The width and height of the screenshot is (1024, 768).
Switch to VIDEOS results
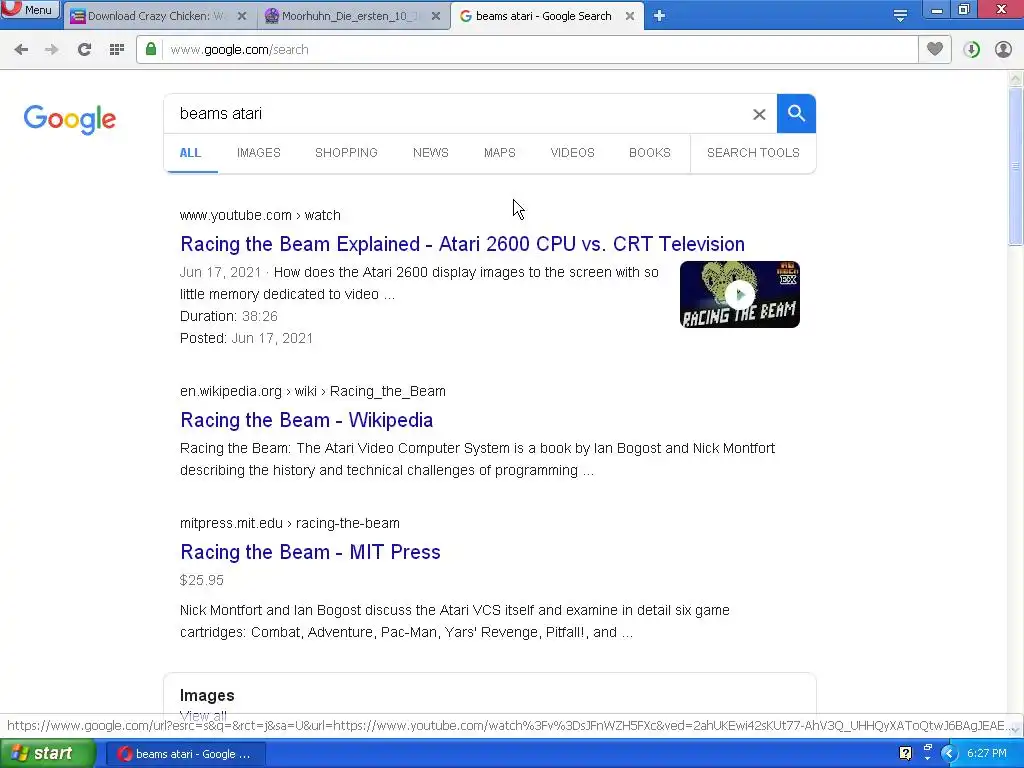click(x=572, y=153)
